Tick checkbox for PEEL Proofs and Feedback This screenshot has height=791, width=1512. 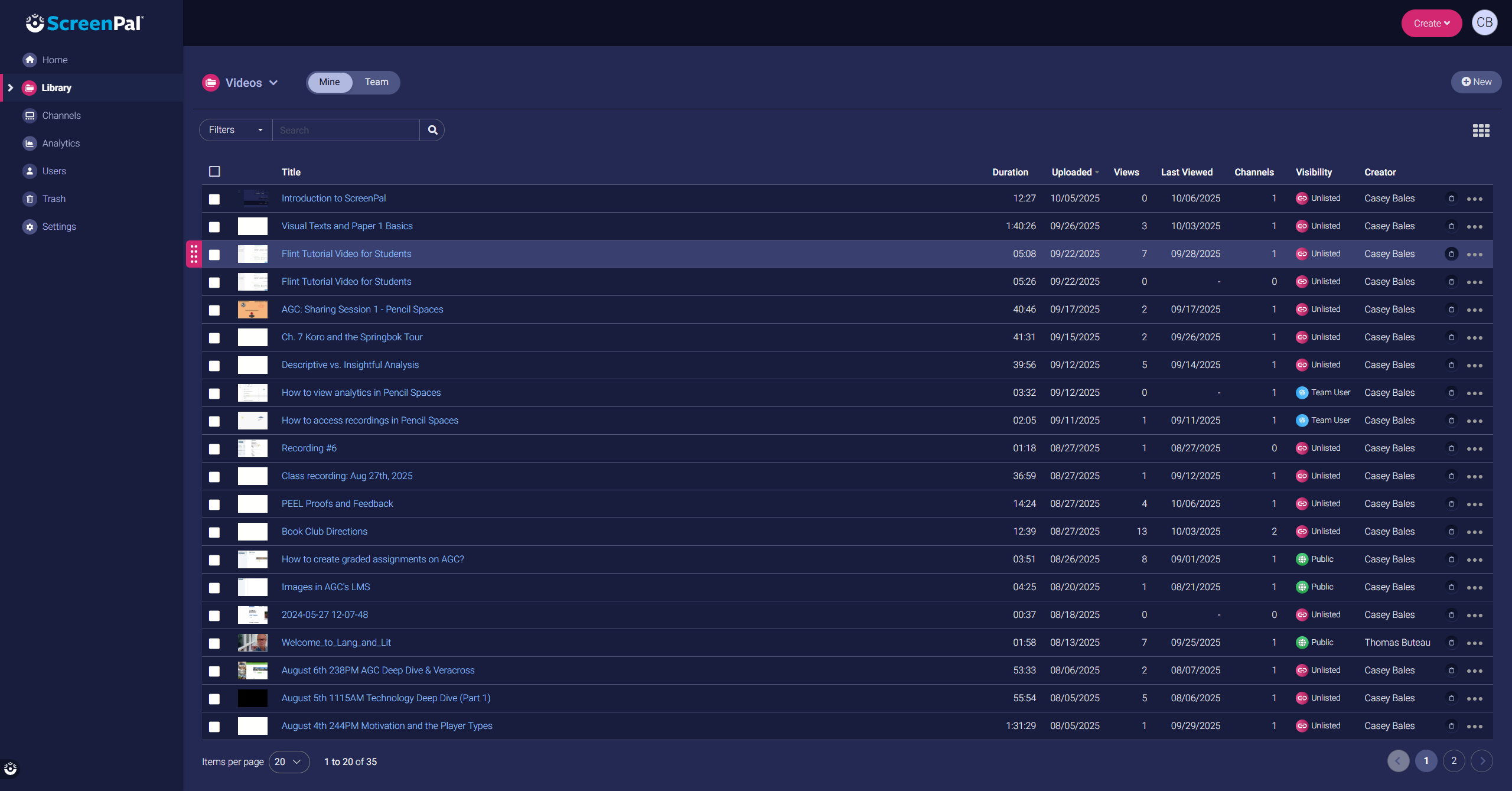point(214,504)
